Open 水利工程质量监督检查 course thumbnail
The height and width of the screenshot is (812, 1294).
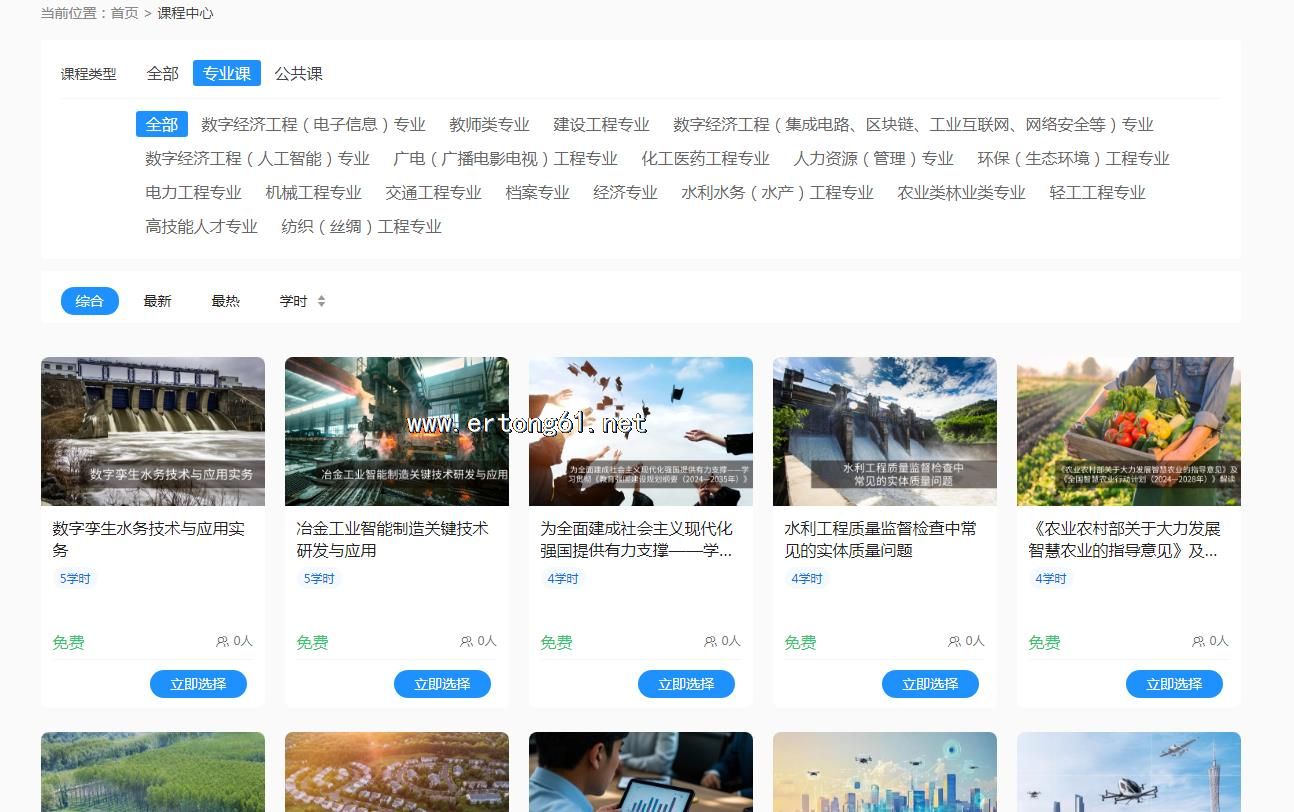click(x=884, y=431)
